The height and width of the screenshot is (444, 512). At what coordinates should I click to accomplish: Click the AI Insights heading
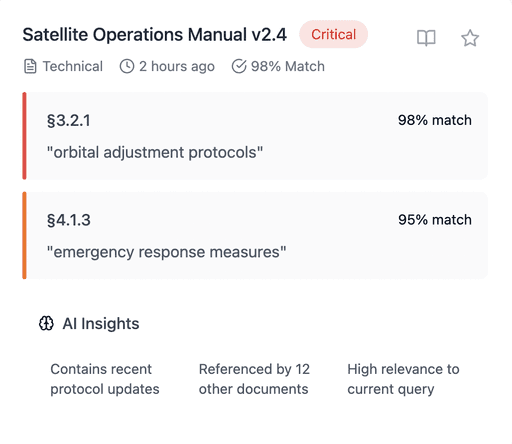101,323
